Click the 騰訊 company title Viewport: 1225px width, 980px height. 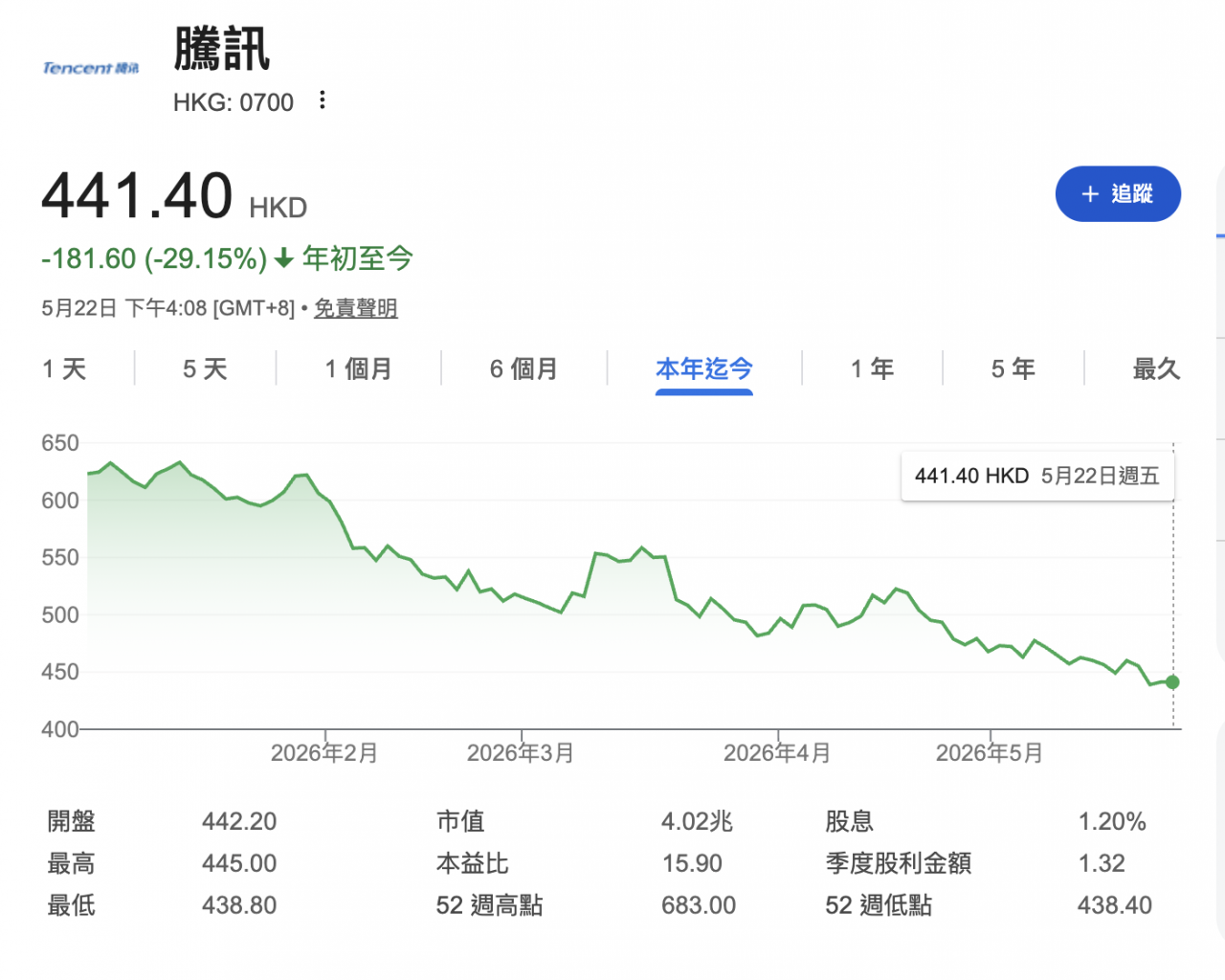point(222,50)
